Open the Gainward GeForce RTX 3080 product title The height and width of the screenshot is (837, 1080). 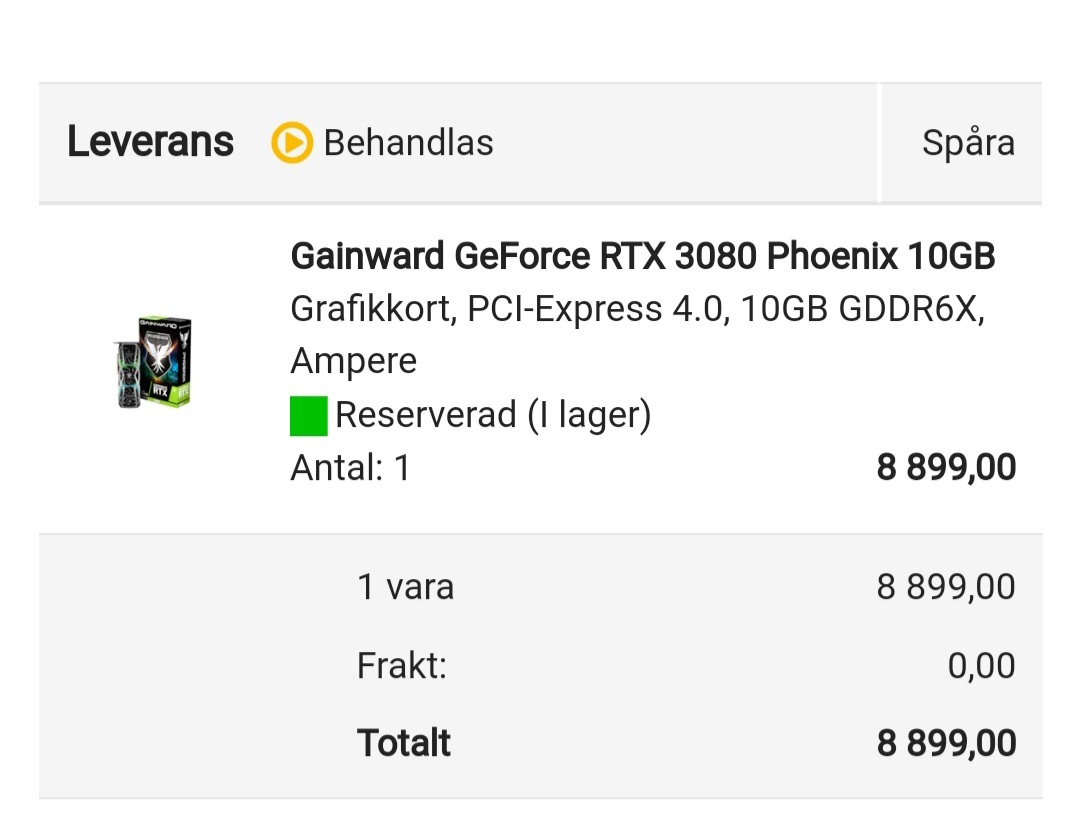642,257
